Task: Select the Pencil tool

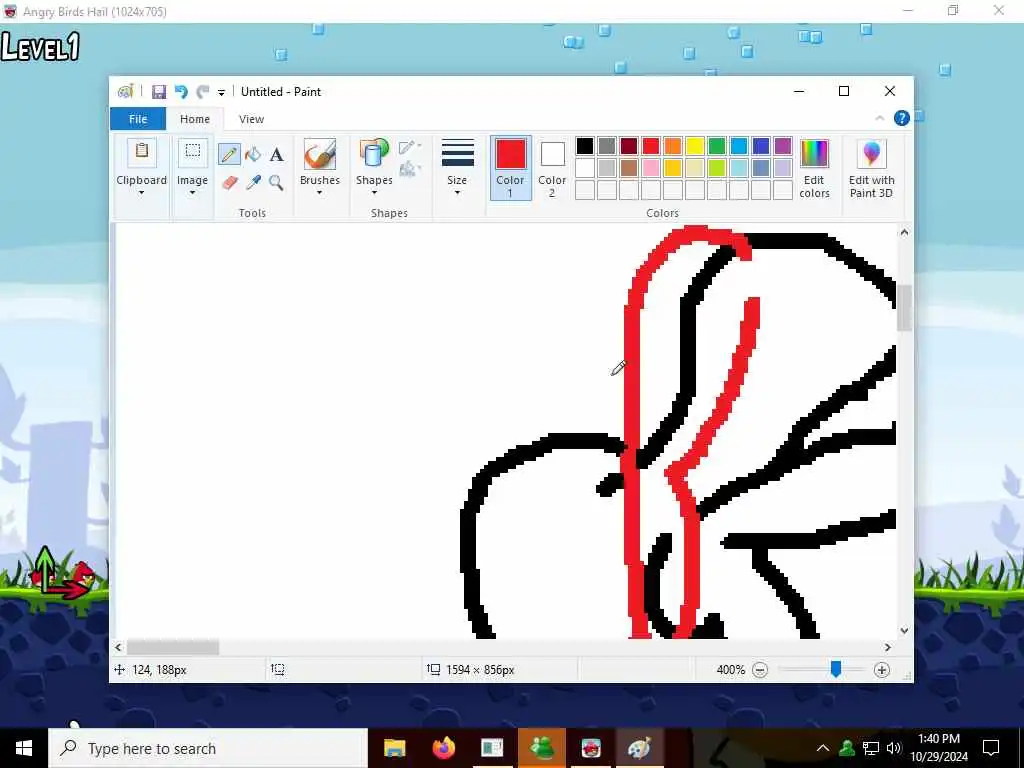Action: [x=229, y=155]
